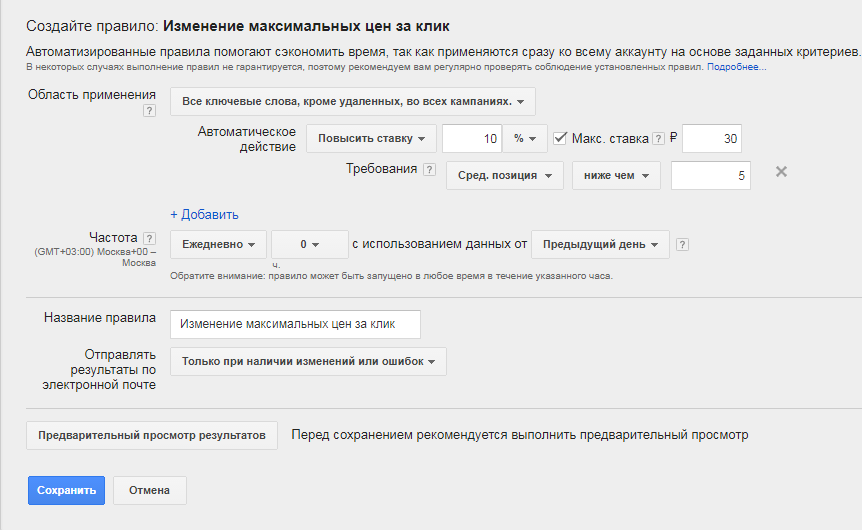
Task: Click the Название правила text field
Action: pyautogui.click(x=295, y=324)
